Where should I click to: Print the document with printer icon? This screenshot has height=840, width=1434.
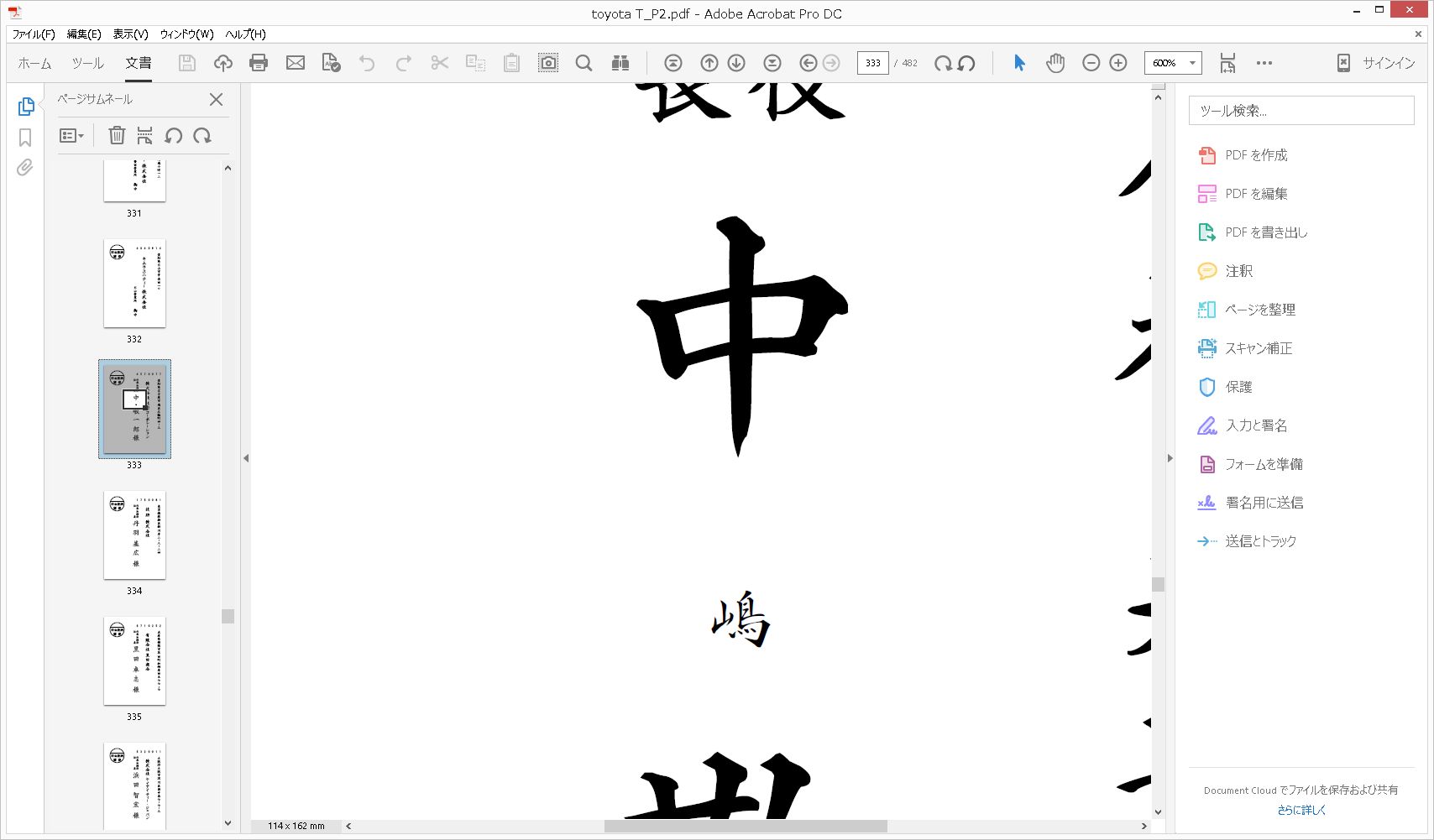click(x=259, y=63)
